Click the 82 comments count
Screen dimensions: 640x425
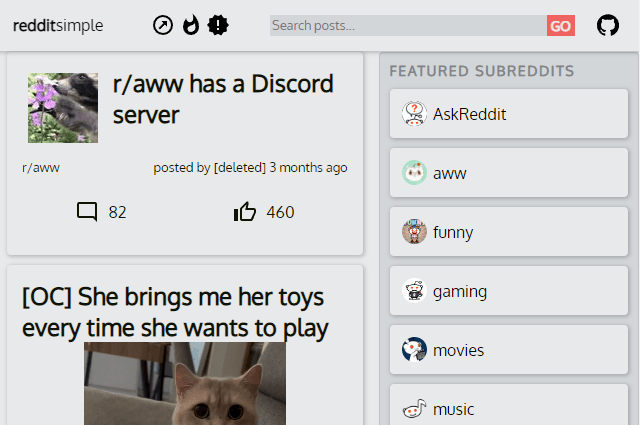click(118, 212)
